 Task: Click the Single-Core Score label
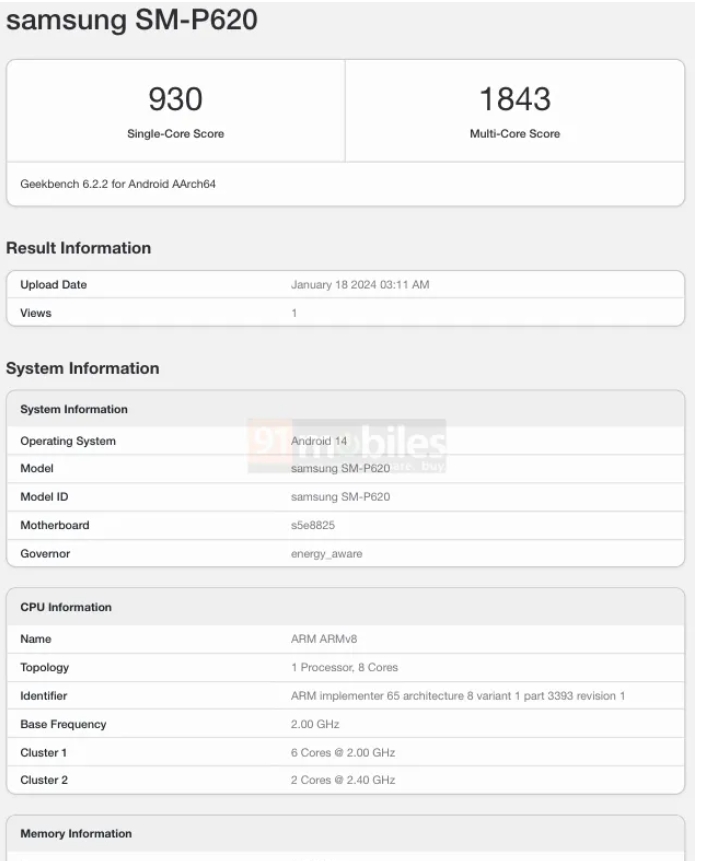click(175, 134)
